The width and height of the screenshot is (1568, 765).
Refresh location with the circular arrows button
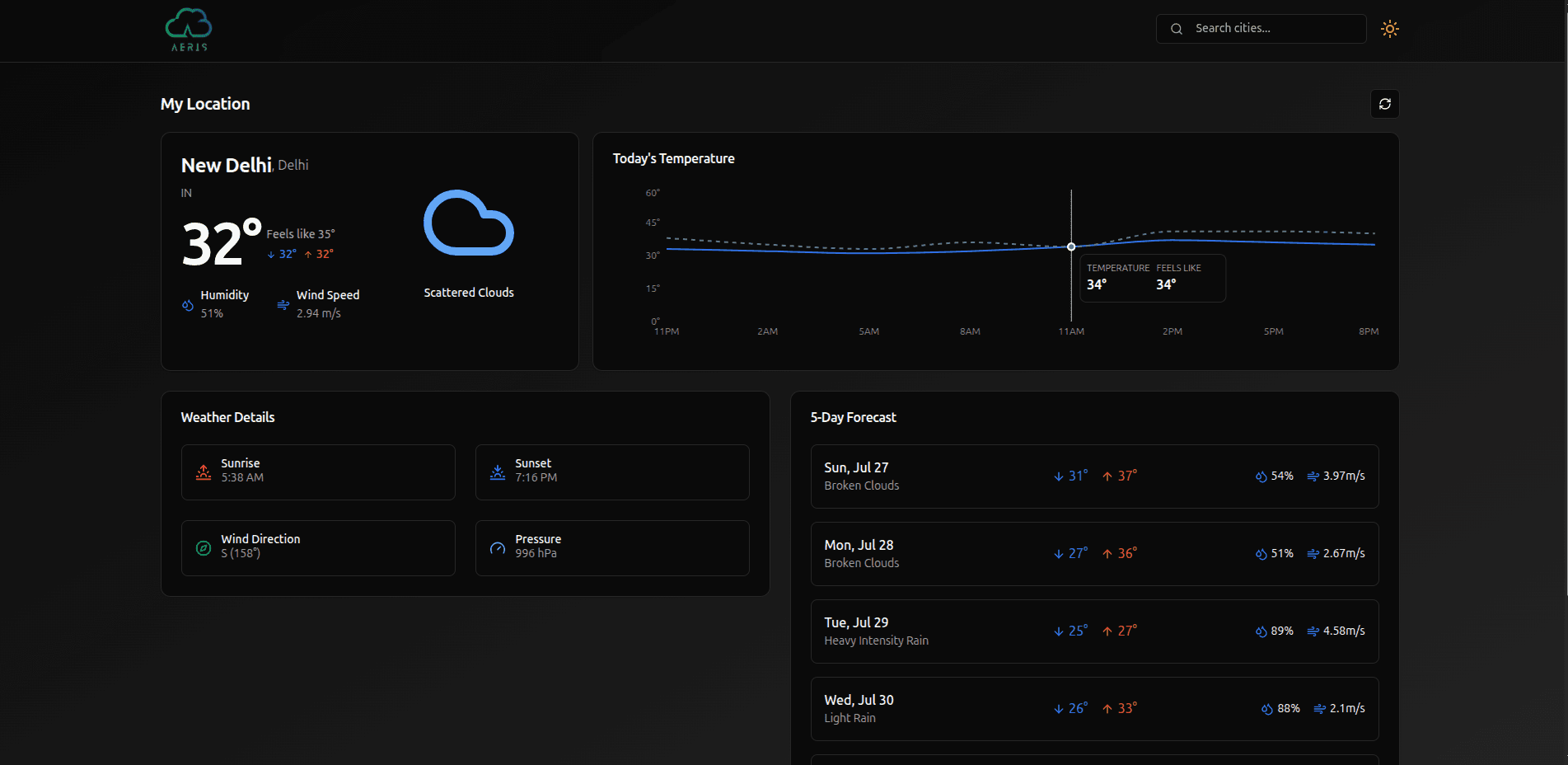[1385, 104]
